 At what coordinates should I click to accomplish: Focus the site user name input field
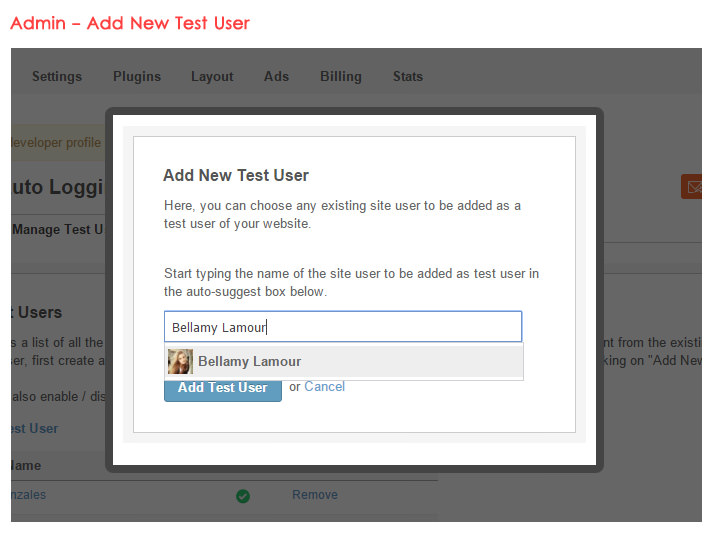click(x=343, y=327)
